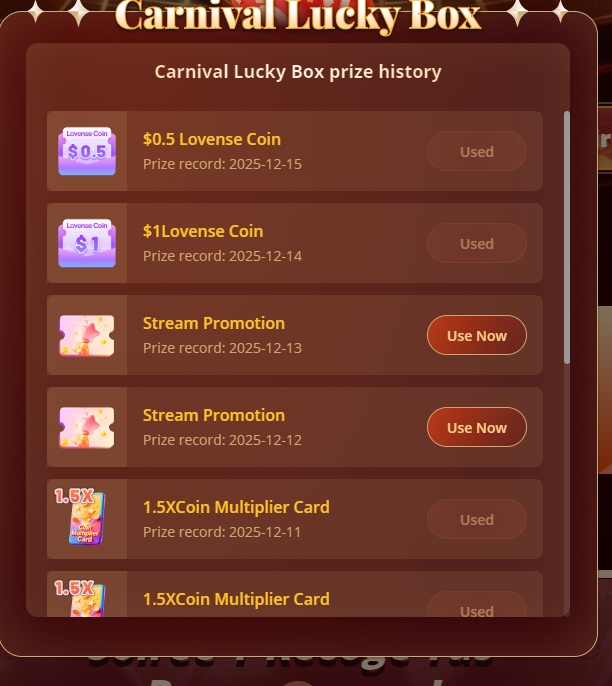The width and height of the screenshot is (612, 686).
Task: Click the Stream Promotion icon dated 2025-12-13
Action: coord(87,336)
